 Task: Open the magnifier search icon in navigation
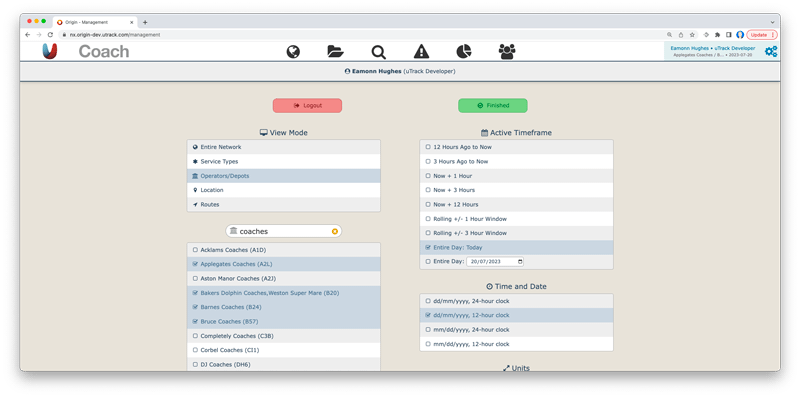click(379, 52)
